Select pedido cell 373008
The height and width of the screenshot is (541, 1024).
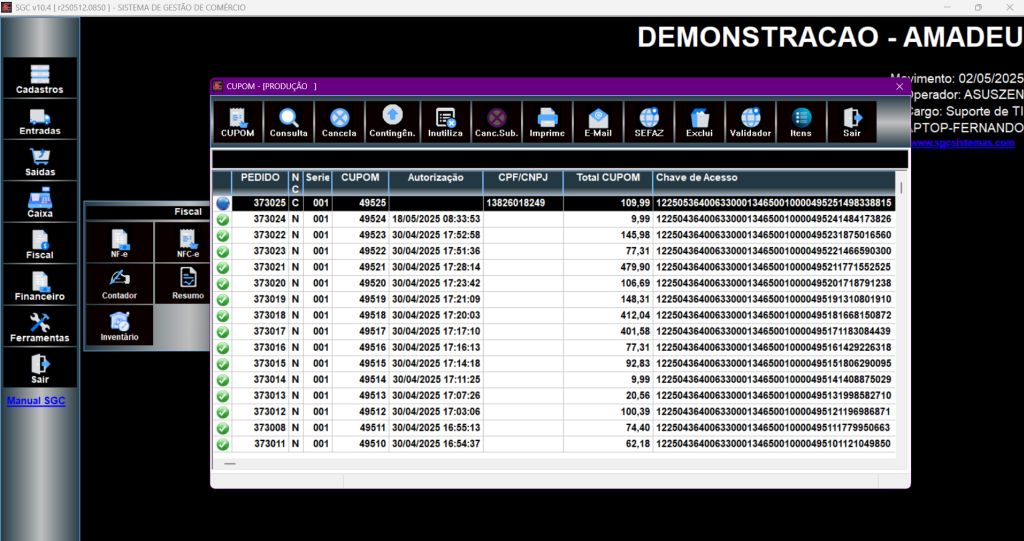[x=260, y=427]
